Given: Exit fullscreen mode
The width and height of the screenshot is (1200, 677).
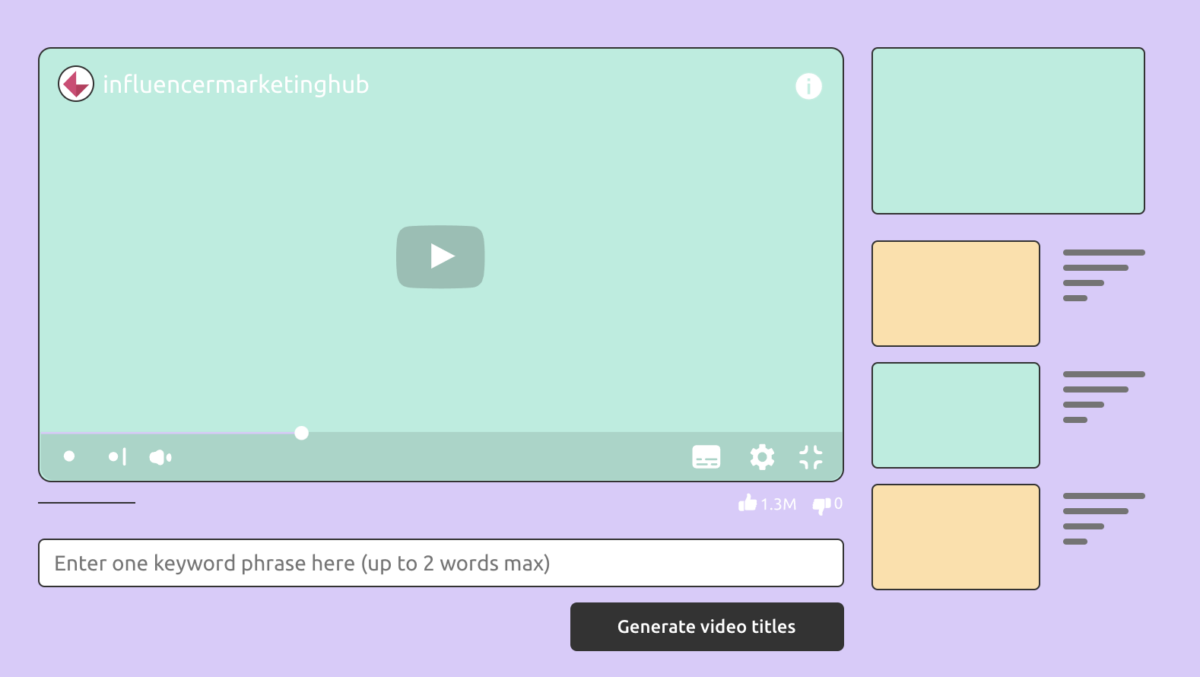Looking at the screenshot, I should pyautogui.click(x=810, y=456).
